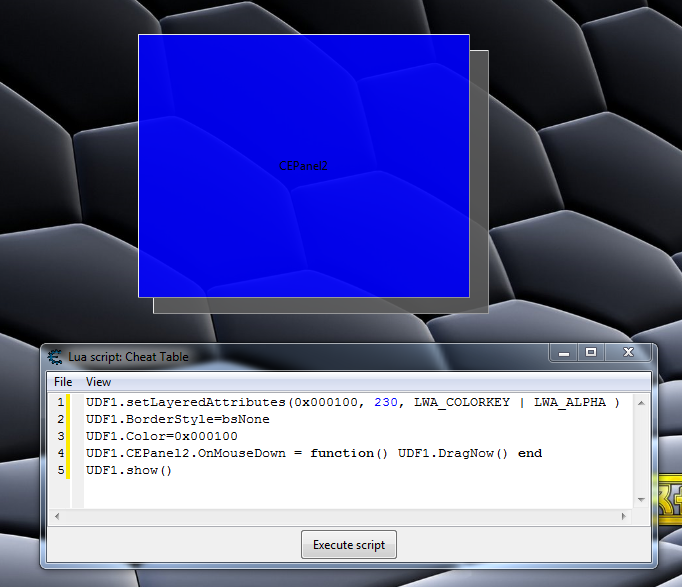Screen dimensions: 682x587
Task: Close the Lua script window
Action: [628, 353]
